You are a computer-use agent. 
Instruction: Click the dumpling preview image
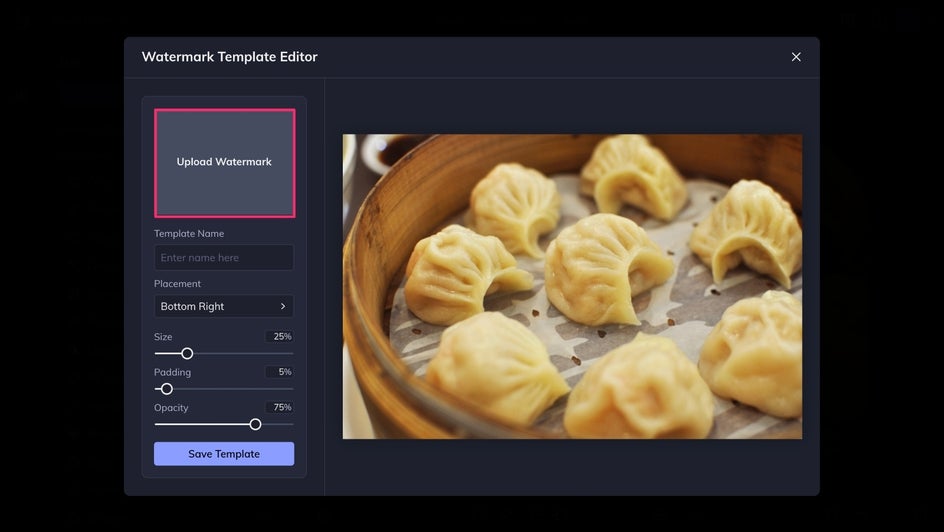(572, 286)
